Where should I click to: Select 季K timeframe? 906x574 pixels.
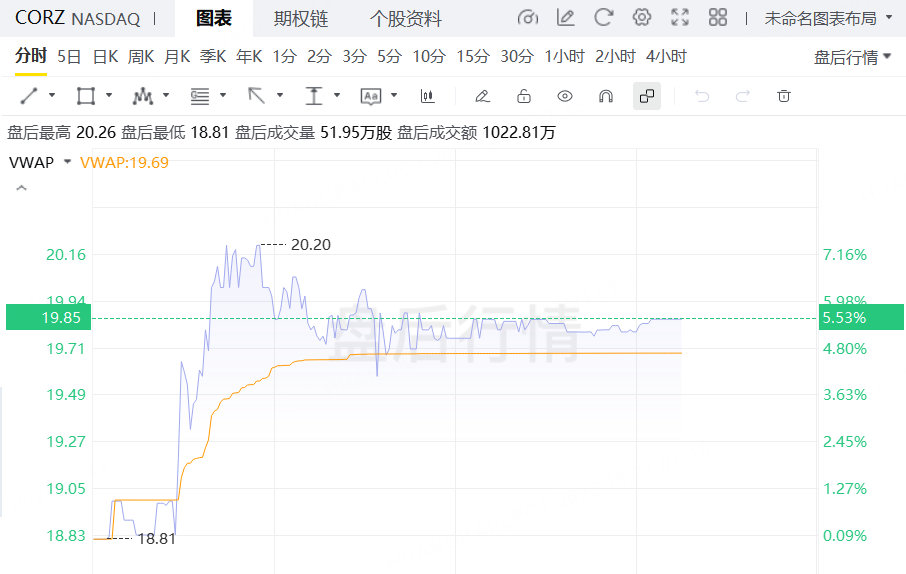click(213, 57)
